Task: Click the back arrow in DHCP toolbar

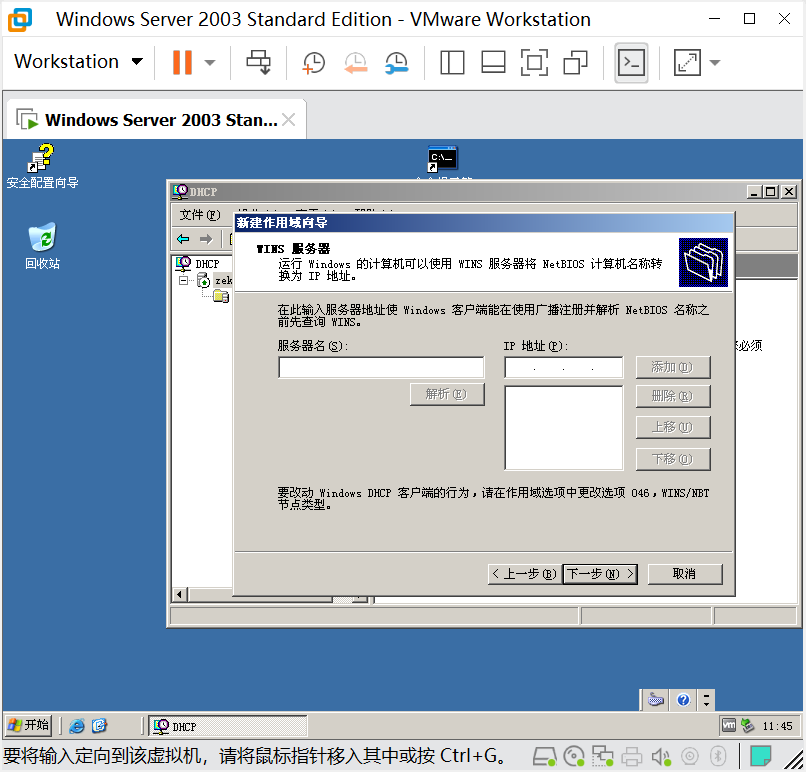Action: [183, 239]
